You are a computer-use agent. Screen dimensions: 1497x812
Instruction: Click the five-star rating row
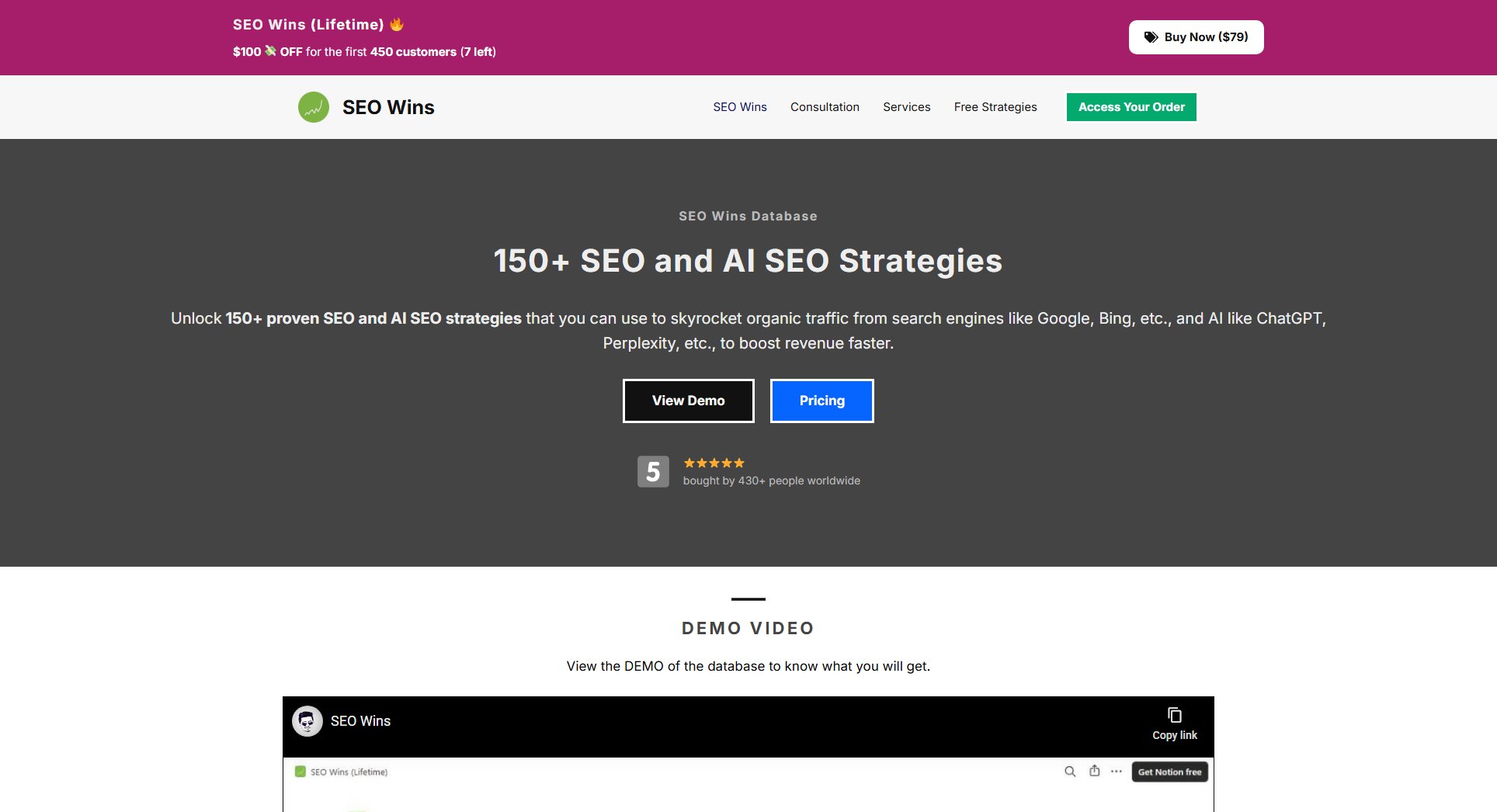(x=714, y=463)
